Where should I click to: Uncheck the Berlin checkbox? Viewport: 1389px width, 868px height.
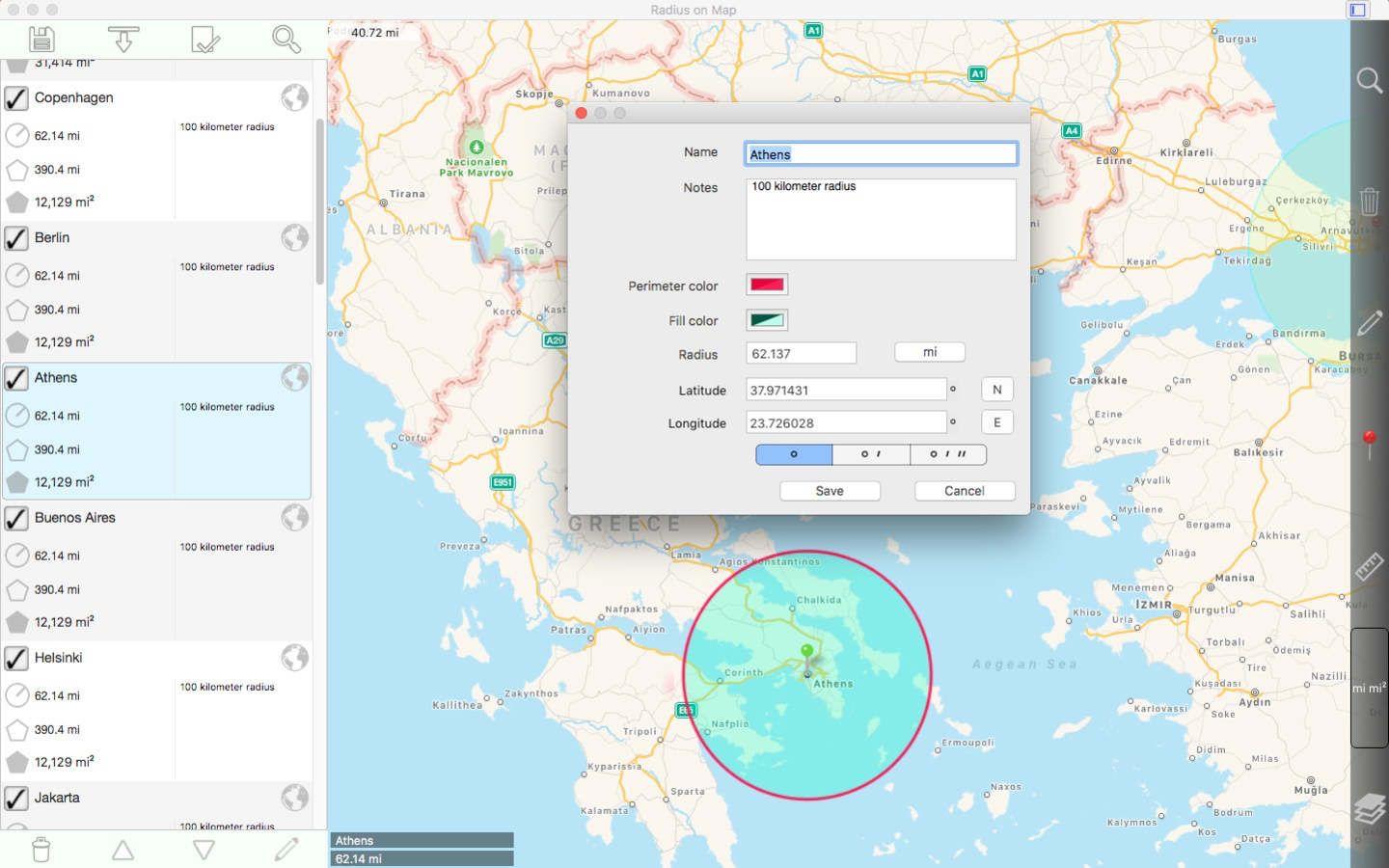[16, 238]
